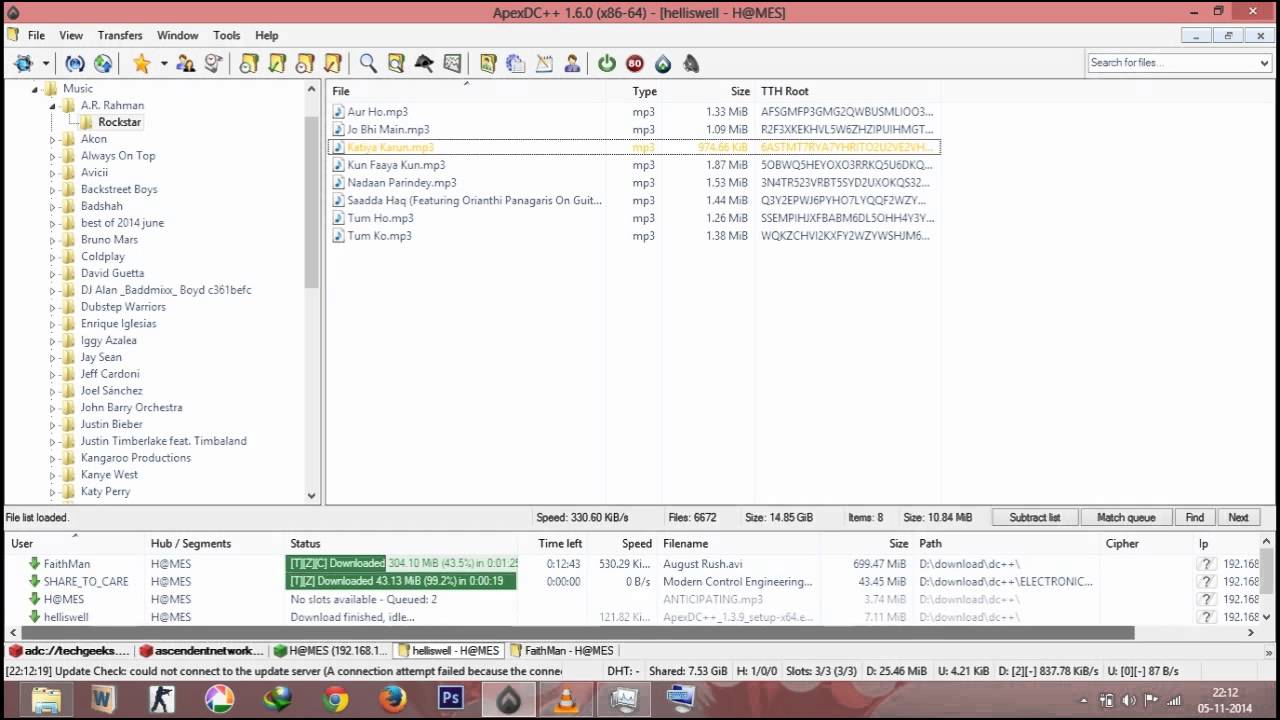Select the August Rush.avi transfer filename
The width and height of the screenshot is (1280, 720).
coord(703,564)
